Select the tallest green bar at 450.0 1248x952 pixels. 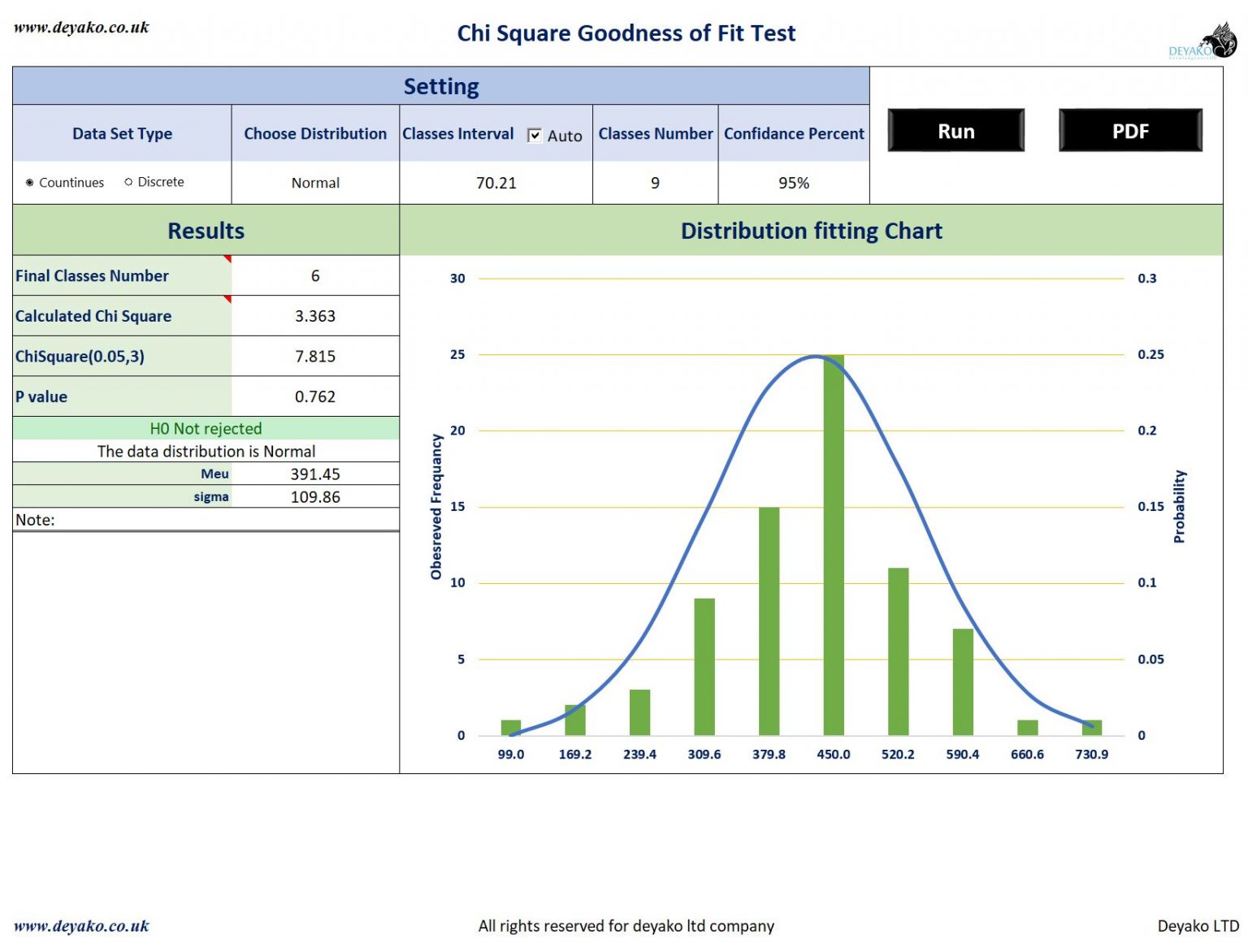(834, 544)
